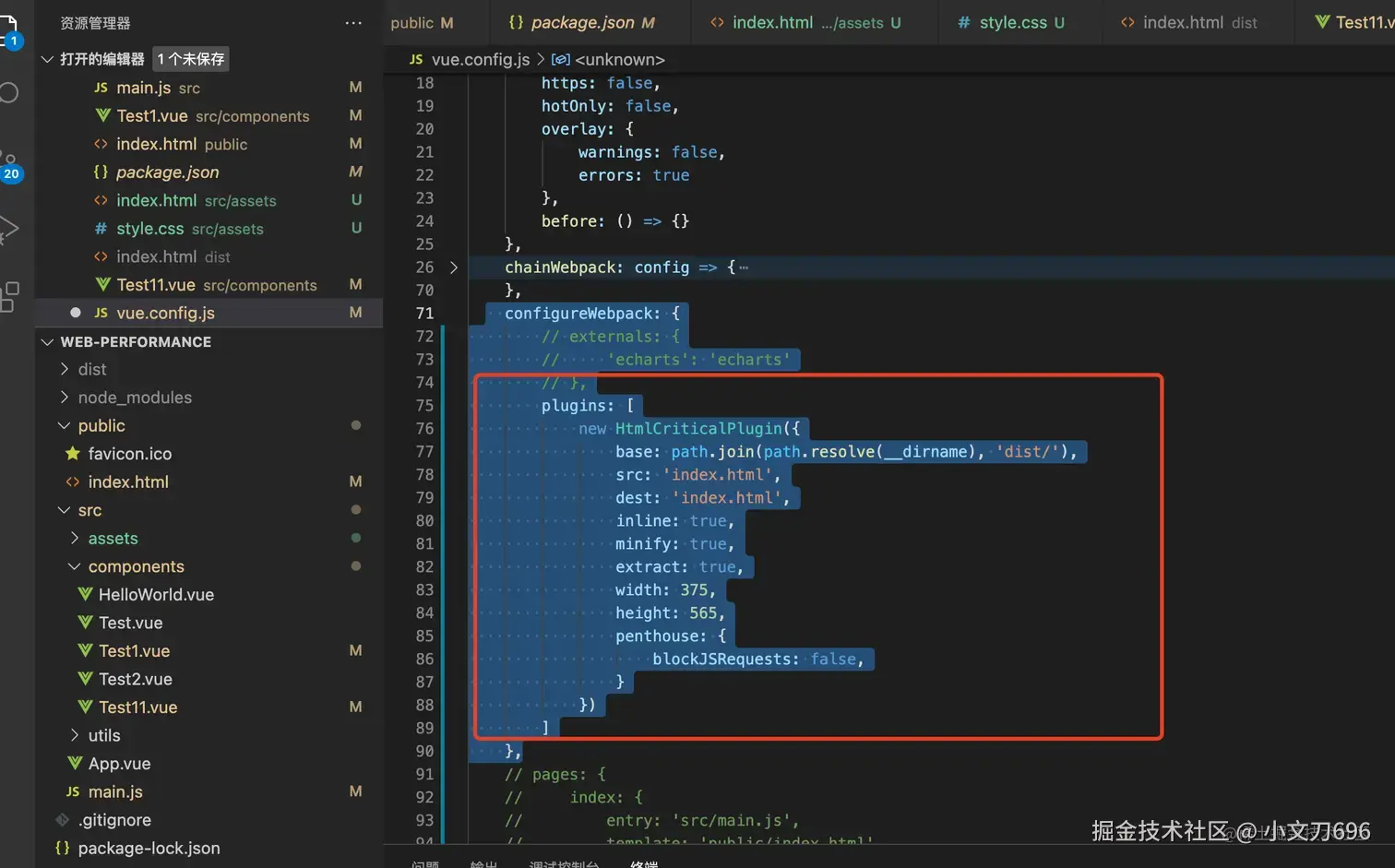
Task: Open the Explorer files icon in activity bar
Action: click(9, 30)
